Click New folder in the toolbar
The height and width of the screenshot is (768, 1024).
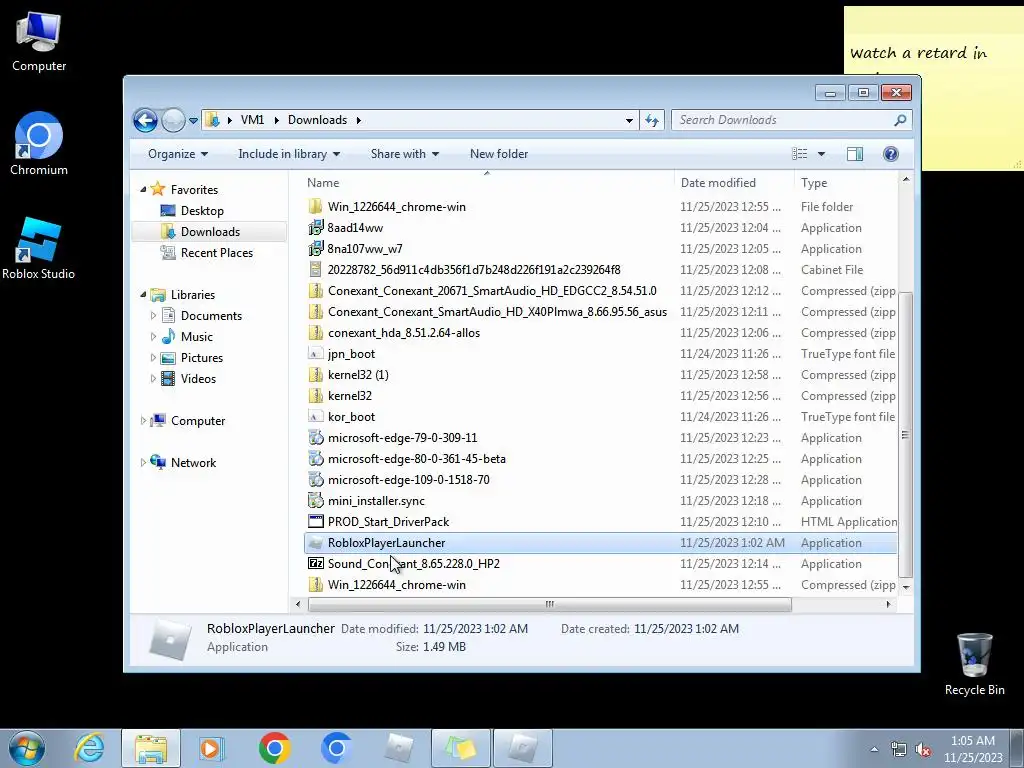[x=499, y=154]
